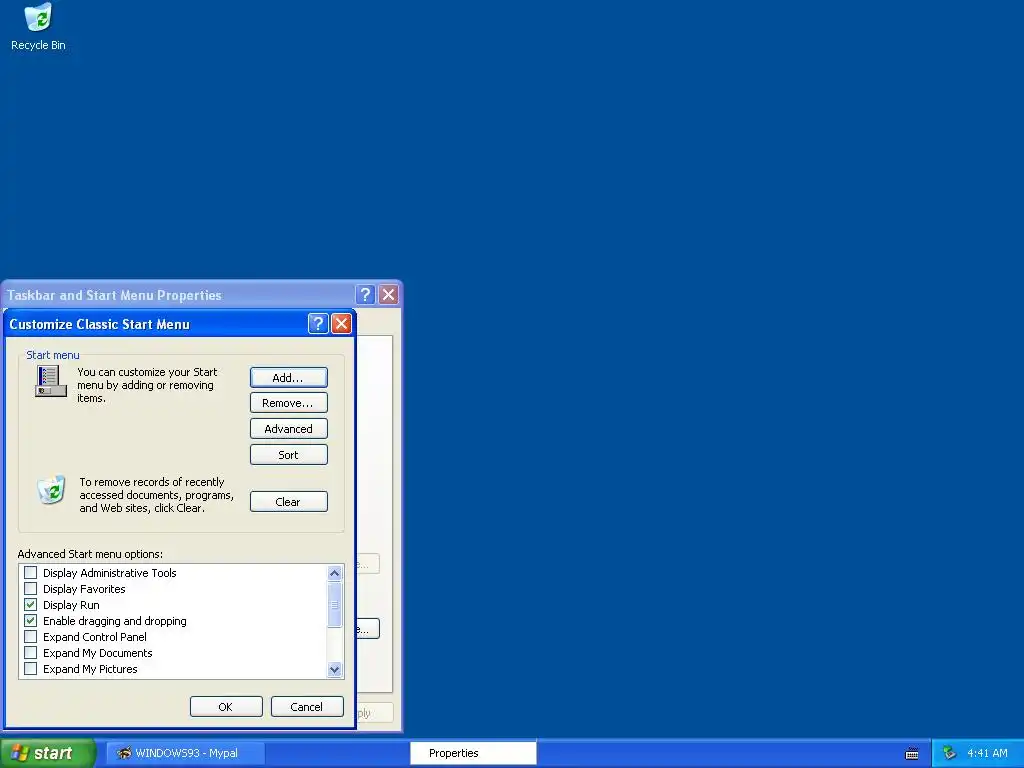
Task: Close the Taskbar and Start Menu Properties window
Action: click(389, 295)
